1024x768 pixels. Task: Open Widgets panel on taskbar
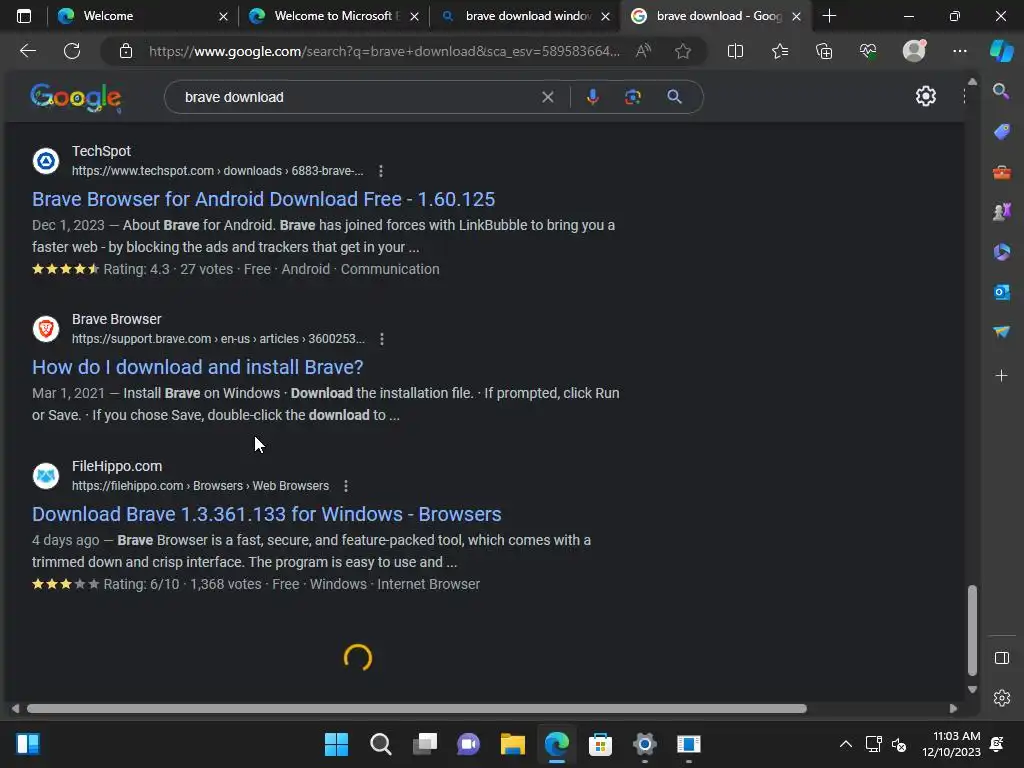point(28,744)
